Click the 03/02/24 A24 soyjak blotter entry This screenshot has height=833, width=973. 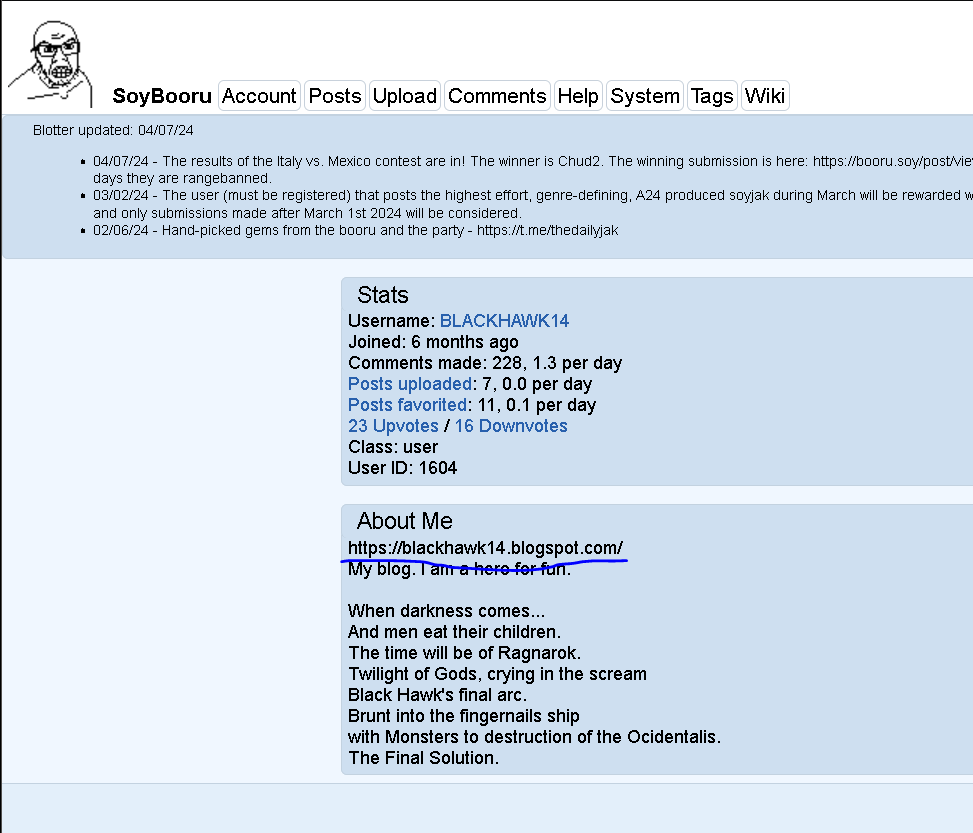(x=532, y=204)
